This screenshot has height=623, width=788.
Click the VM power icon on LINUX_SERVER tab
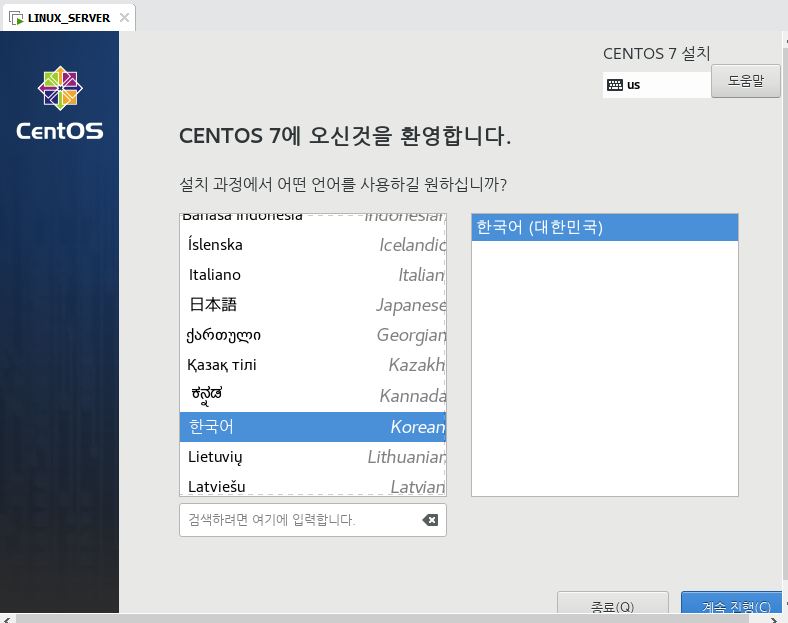coord(17,18)
